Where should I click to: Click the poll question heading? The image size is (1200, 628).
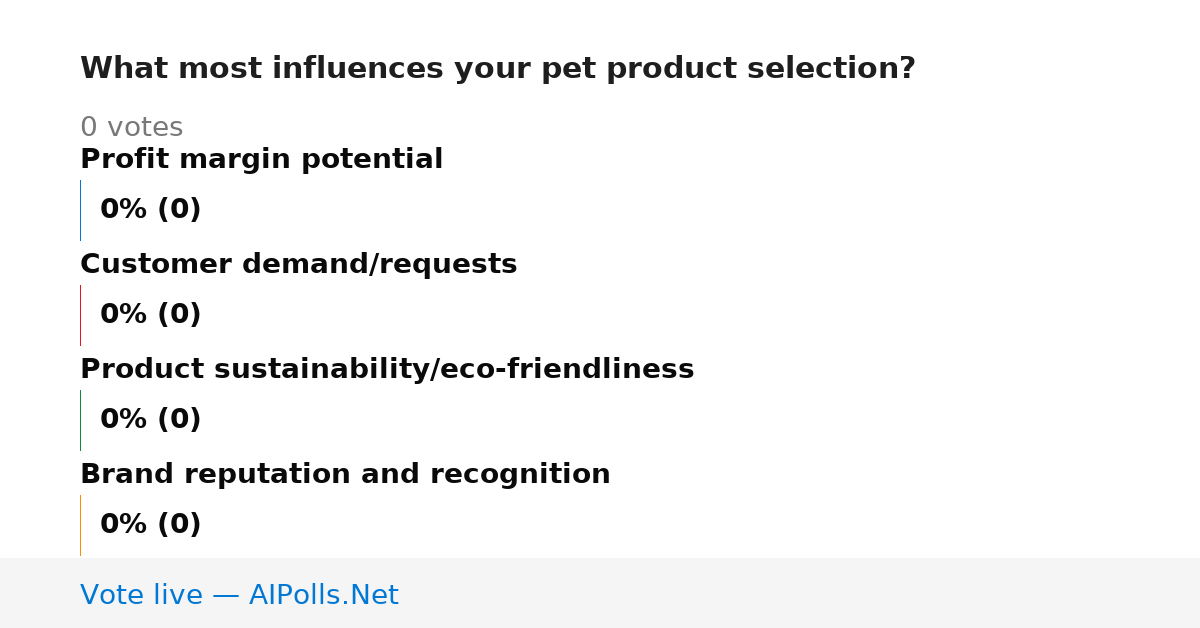pyautogui.click(x=498, y=69)
